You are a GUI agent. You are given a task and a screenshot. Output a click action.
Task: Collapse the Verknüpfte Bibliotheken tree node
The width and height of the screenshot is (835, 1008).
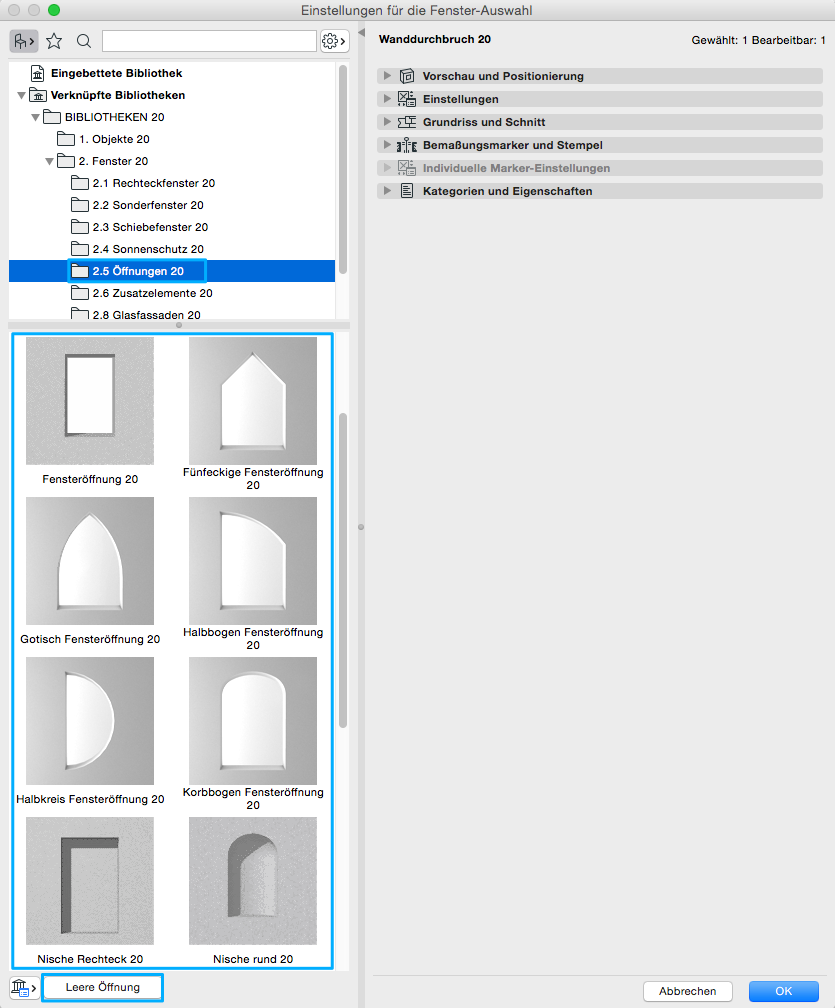[x=22, y=96]
